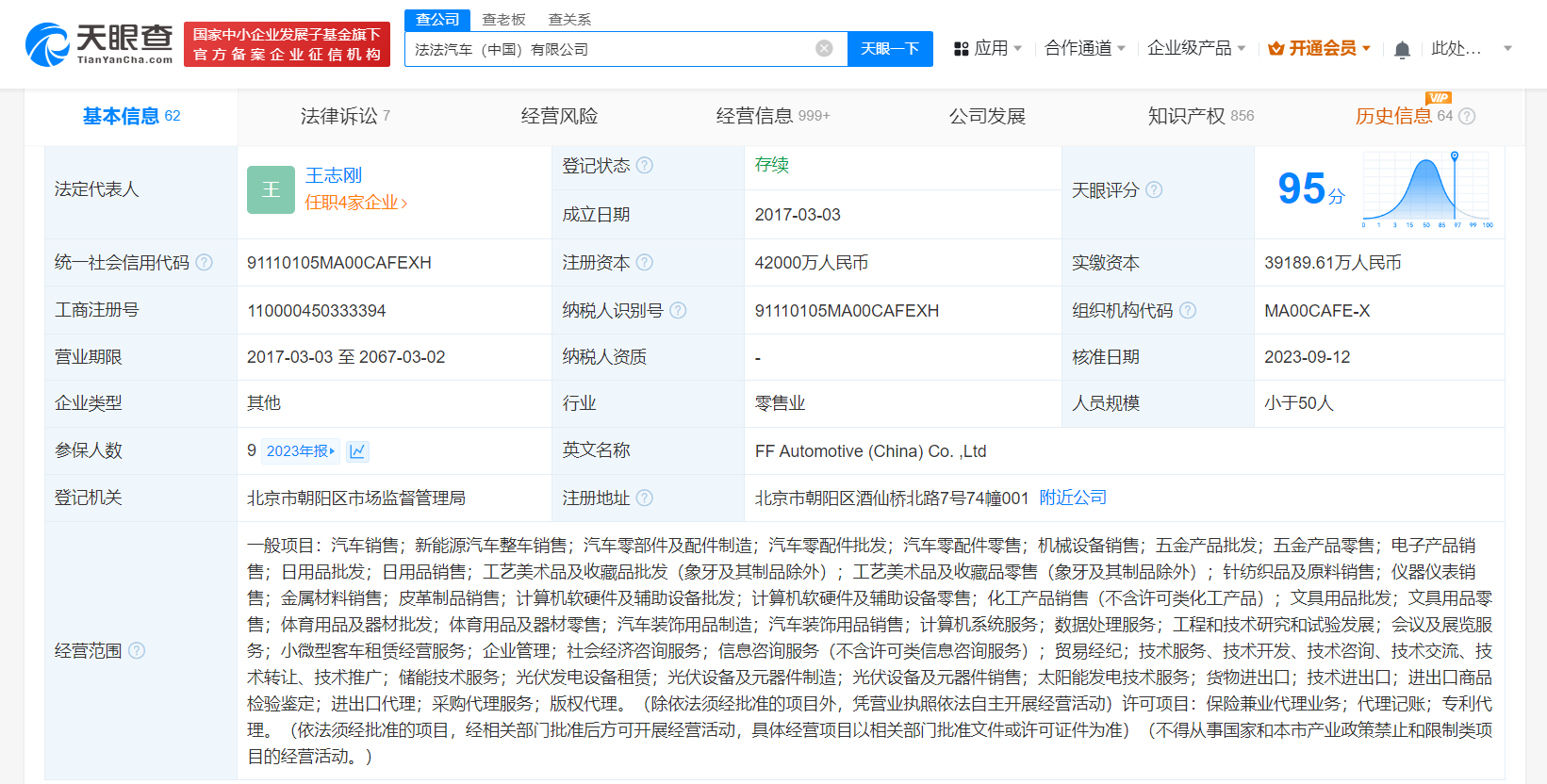
Task: Click help icon beside 统一社会信用代码
Action: click(204, 263)
